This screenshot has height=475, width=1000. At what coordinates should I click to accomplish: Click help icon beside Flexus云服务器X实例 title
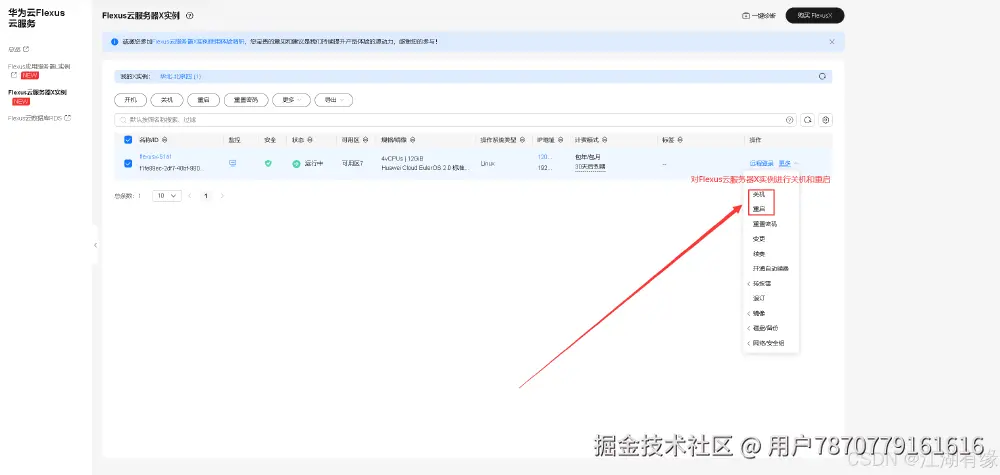coord(189,16)
